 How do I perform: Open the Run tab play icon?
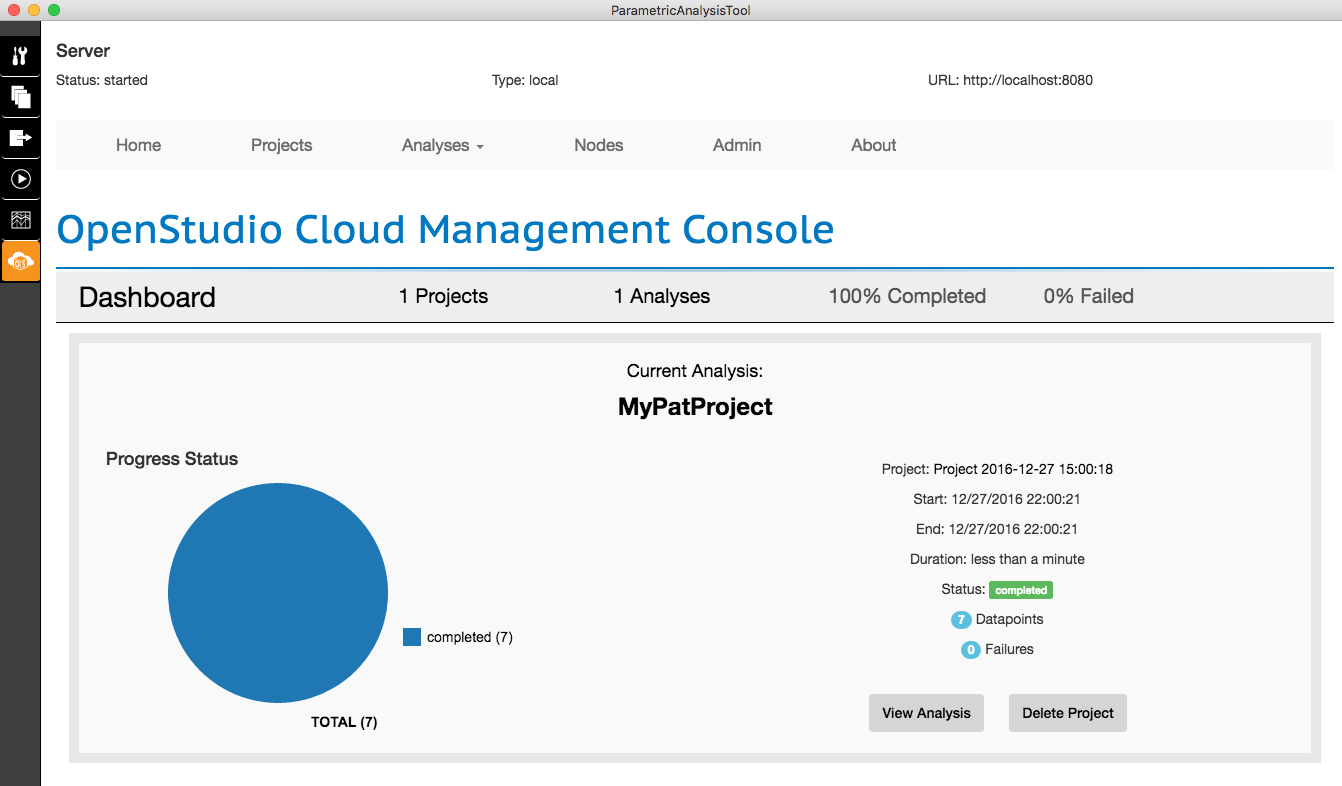click(20, 179)
